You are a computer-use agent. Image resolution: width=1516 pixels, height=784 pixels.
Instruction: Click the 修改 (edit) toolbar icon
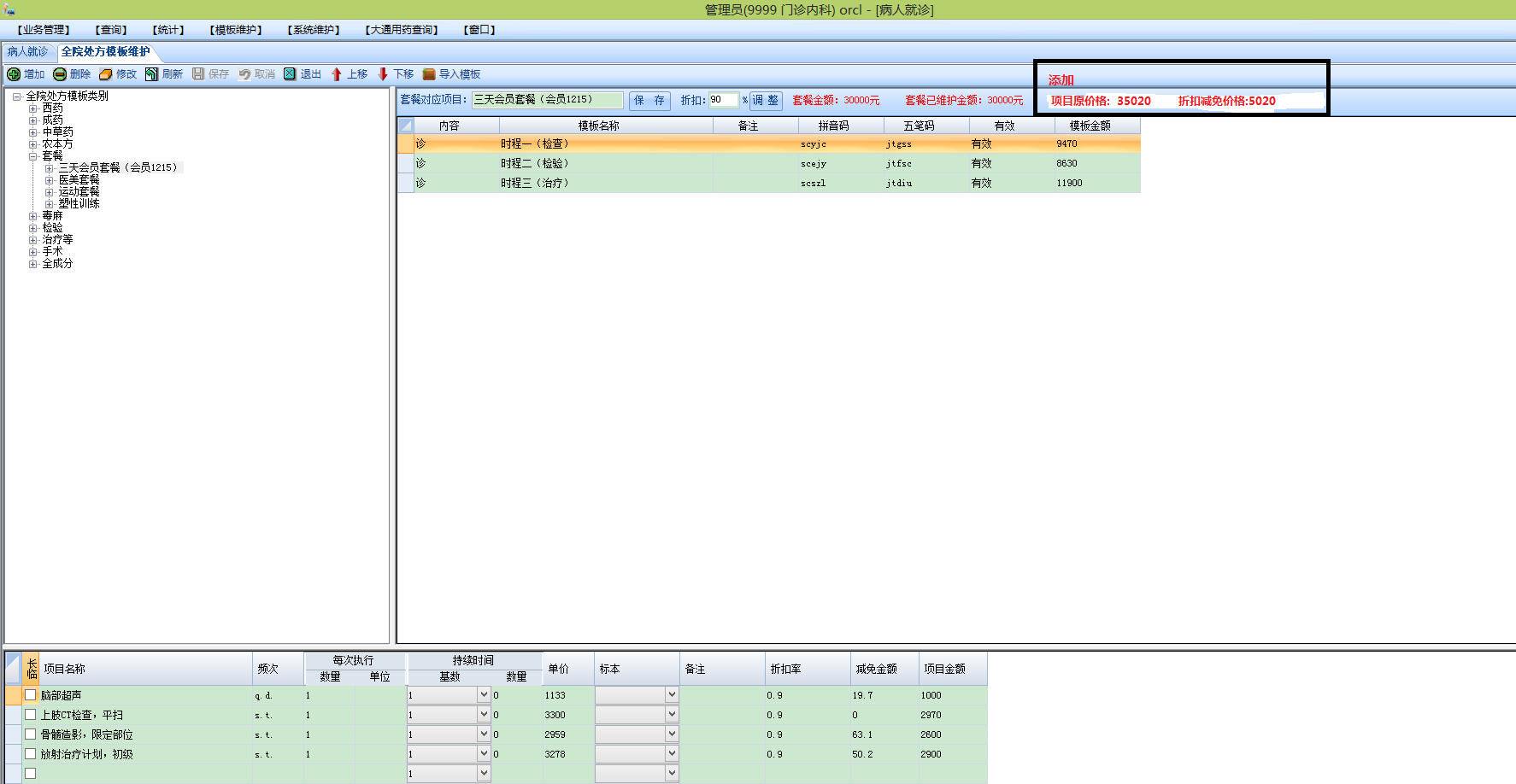pos(106,74)
